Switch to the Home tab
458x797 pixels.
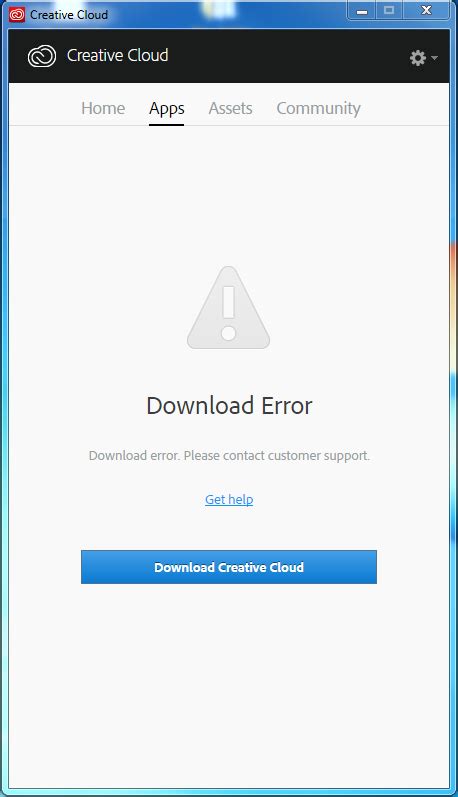[103, 108]
